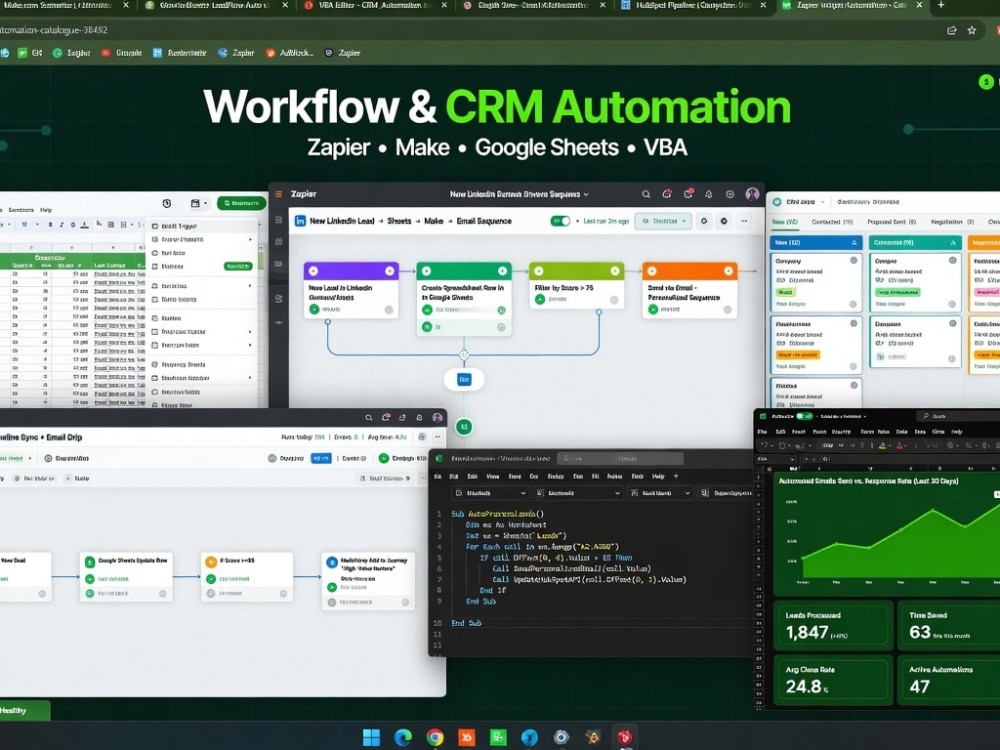1000x750 pixels.
Task: Open the profile avatar in Zapier header
Action: [752, 194]
